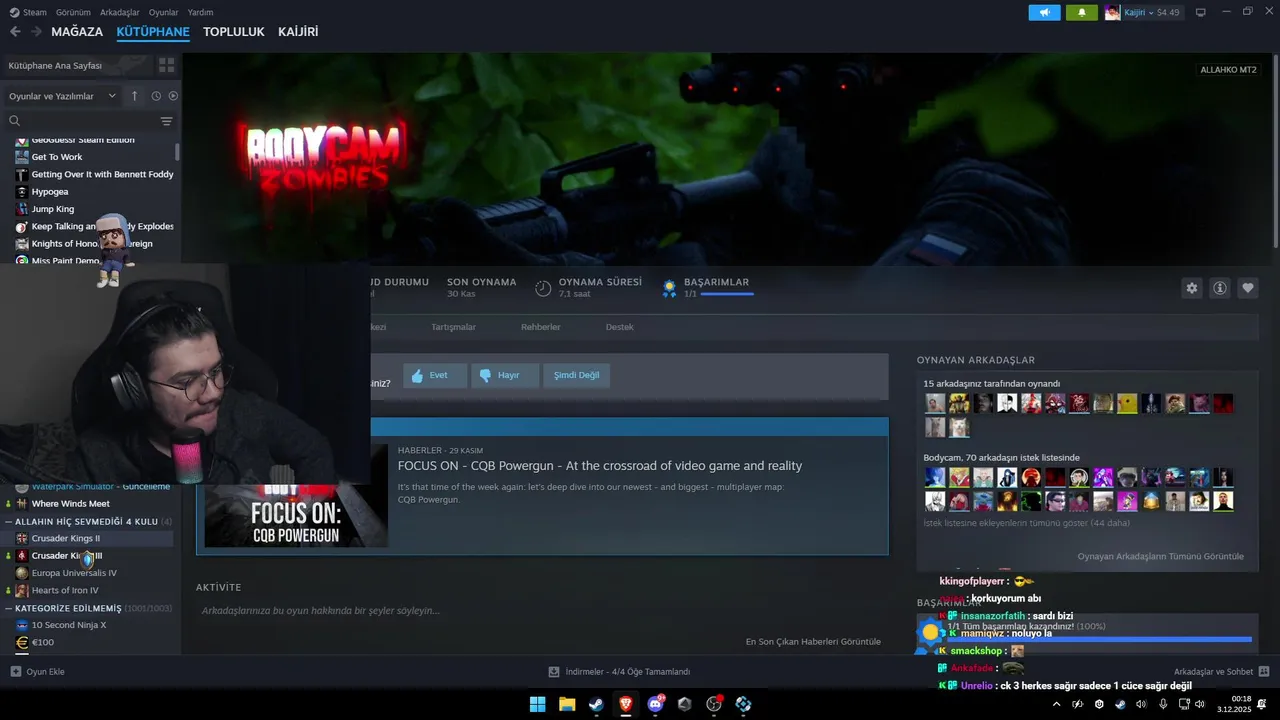This screenshot has width=1280, height=720.
Task: Select Europa Universalis IV in library
Action: [x=74, y=573]
